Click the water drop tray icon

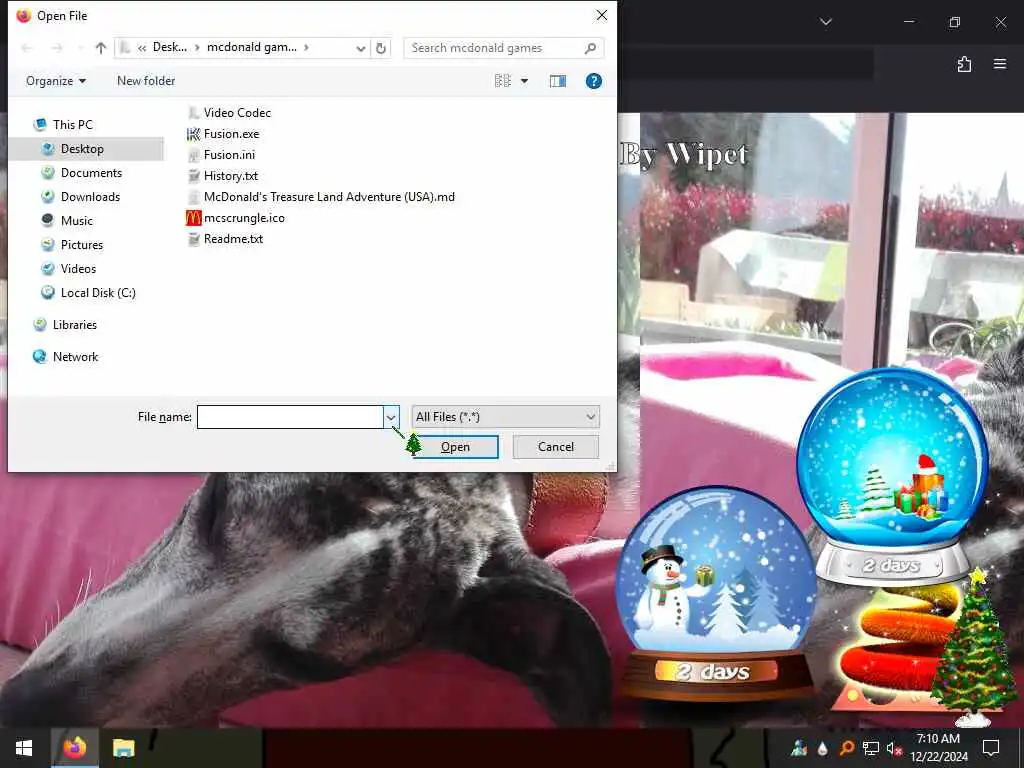click(x=823, y=748)
